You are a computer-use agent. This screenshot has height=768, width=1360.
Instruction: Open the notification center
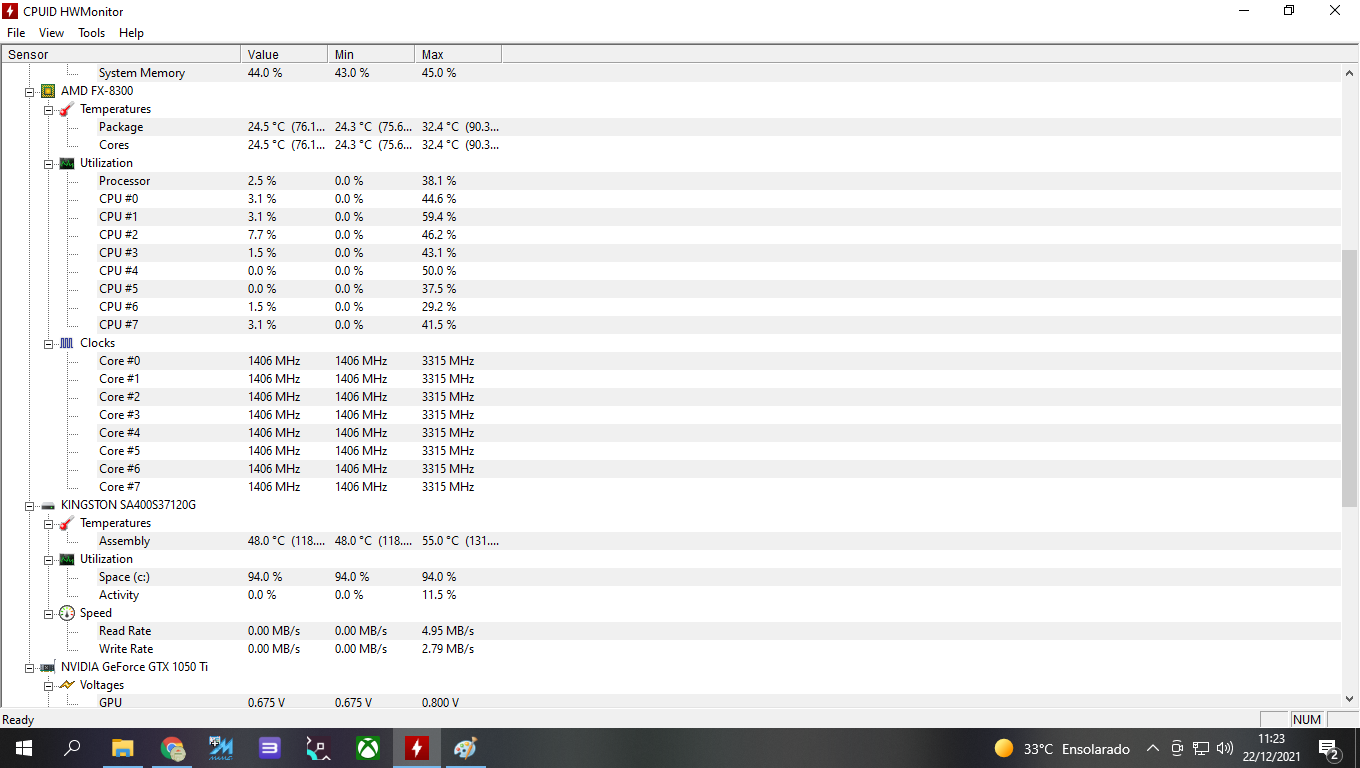click(x=1329, y=748)
